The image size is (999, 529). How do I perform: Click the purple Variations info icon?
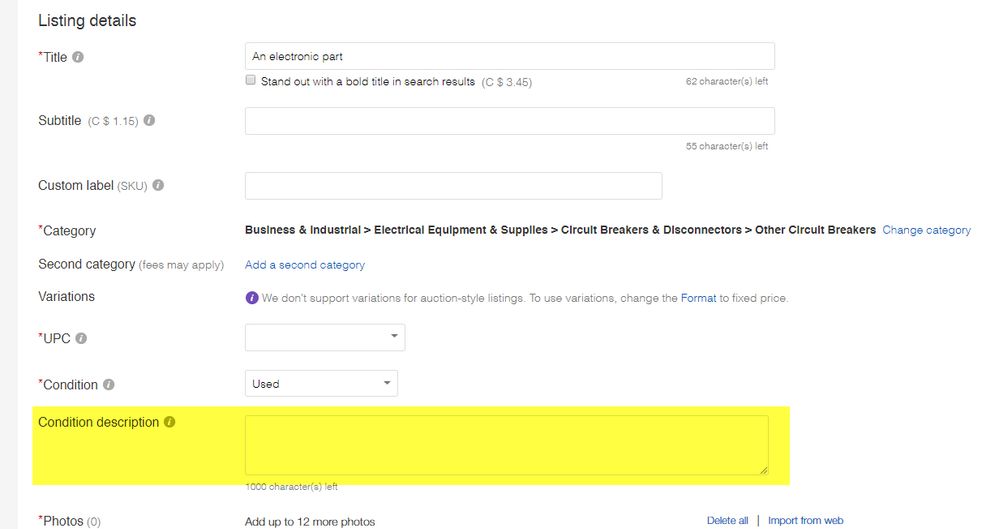point(252,298)
